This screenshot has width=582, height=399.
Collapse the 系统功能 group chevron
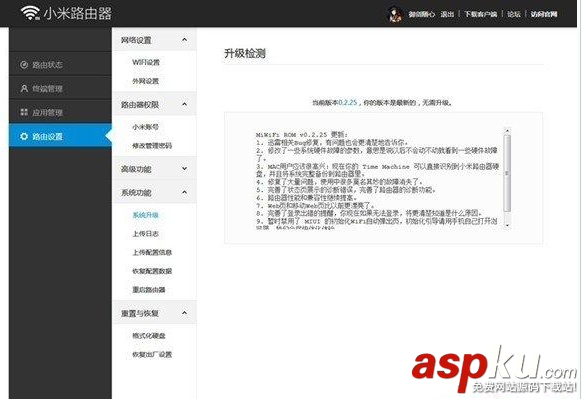pos(184,192)
